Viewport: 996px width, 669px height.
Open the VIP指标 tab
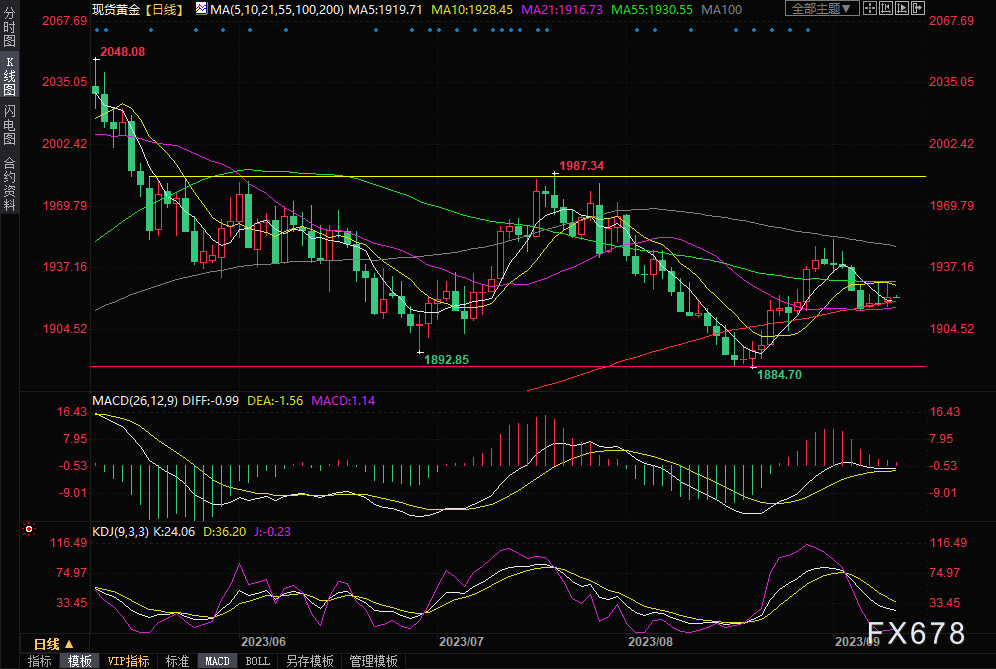pos(129,661)
